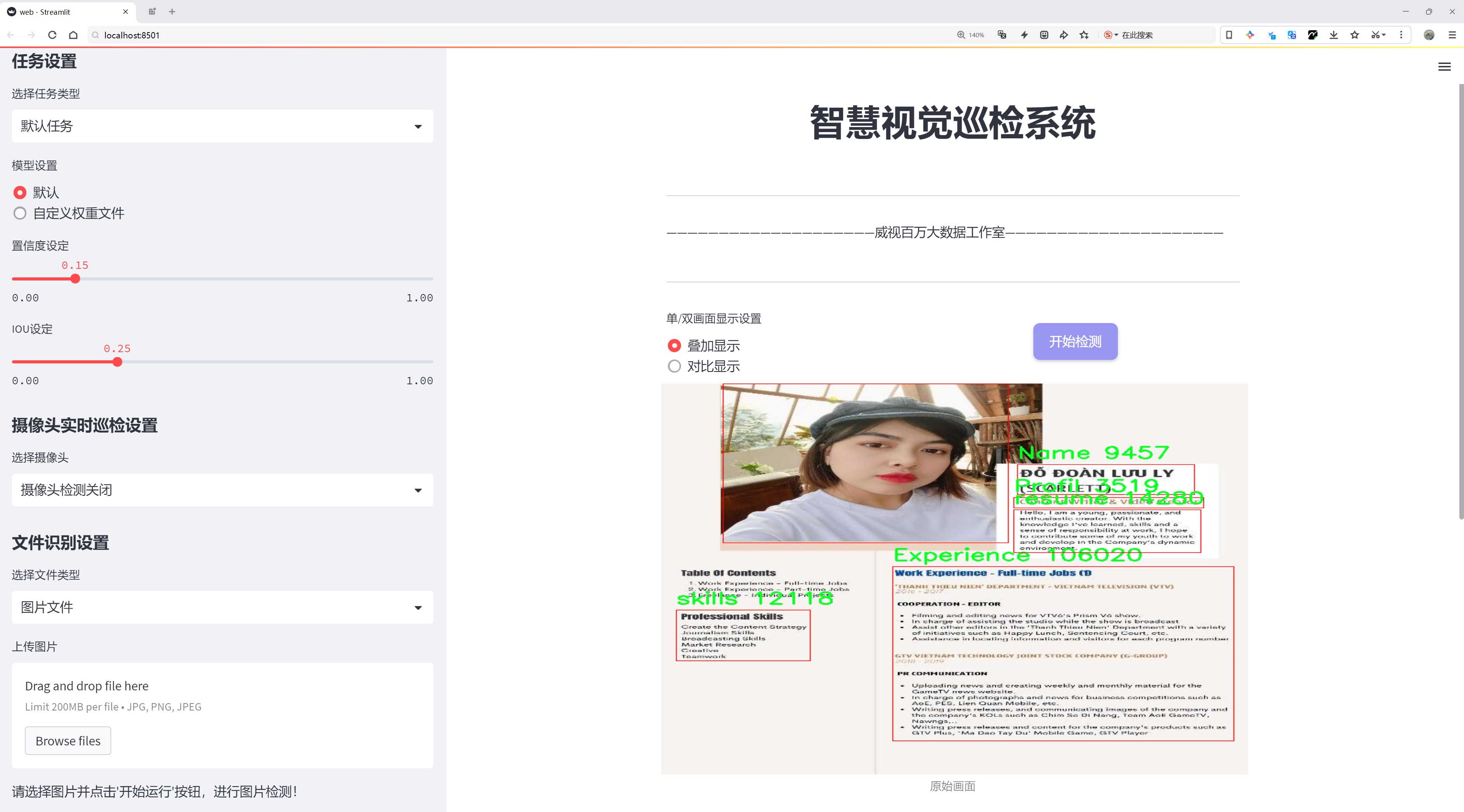The height and width of the screenshot is (812, 1464).
Task: Click the share arrow icon
Action: pos(1064,35)
